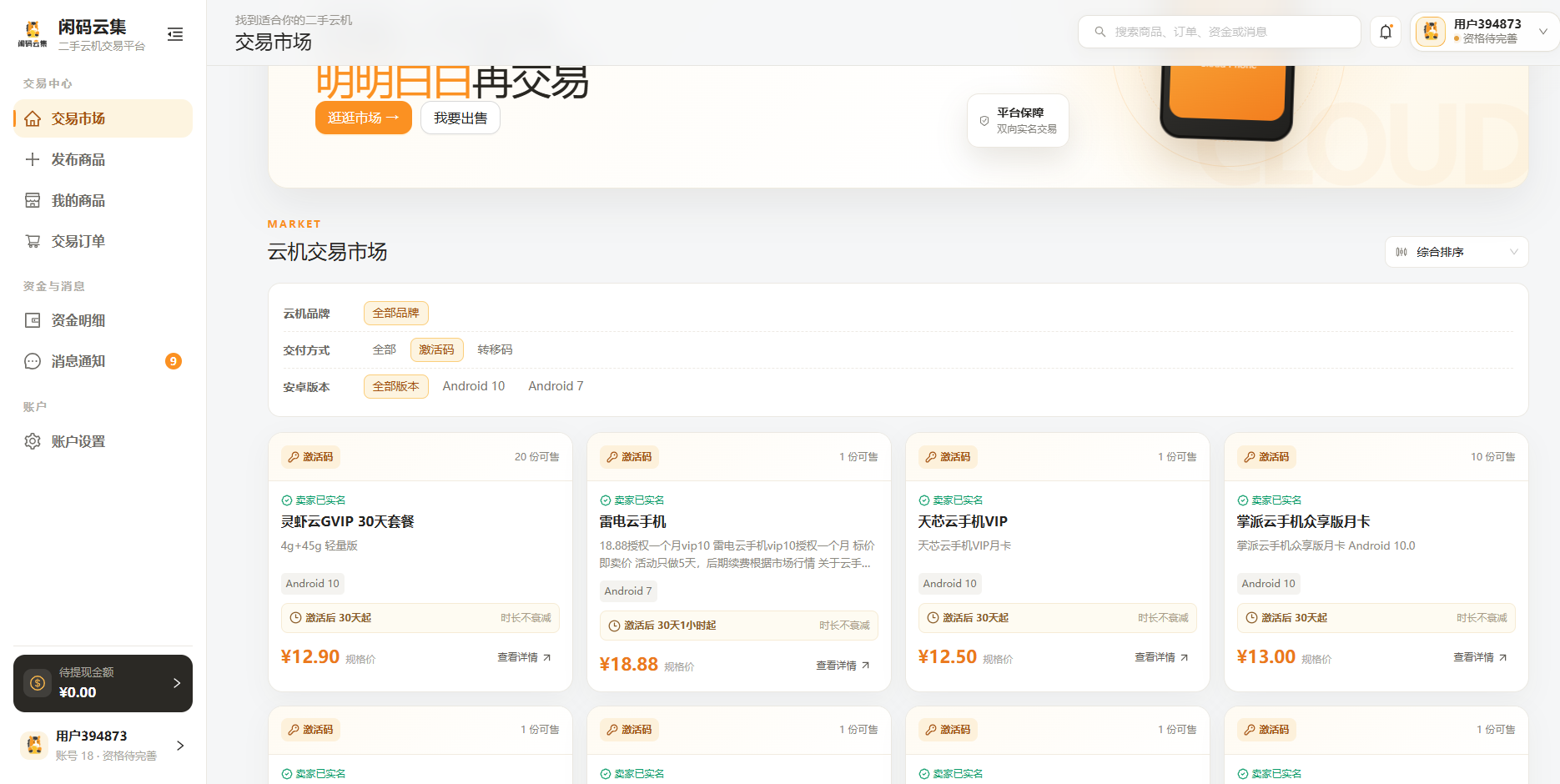Click 卖家已实名 badge on the 雷电云手机 card
This screenshot has width=1560, height=784.
click(632, 500)
